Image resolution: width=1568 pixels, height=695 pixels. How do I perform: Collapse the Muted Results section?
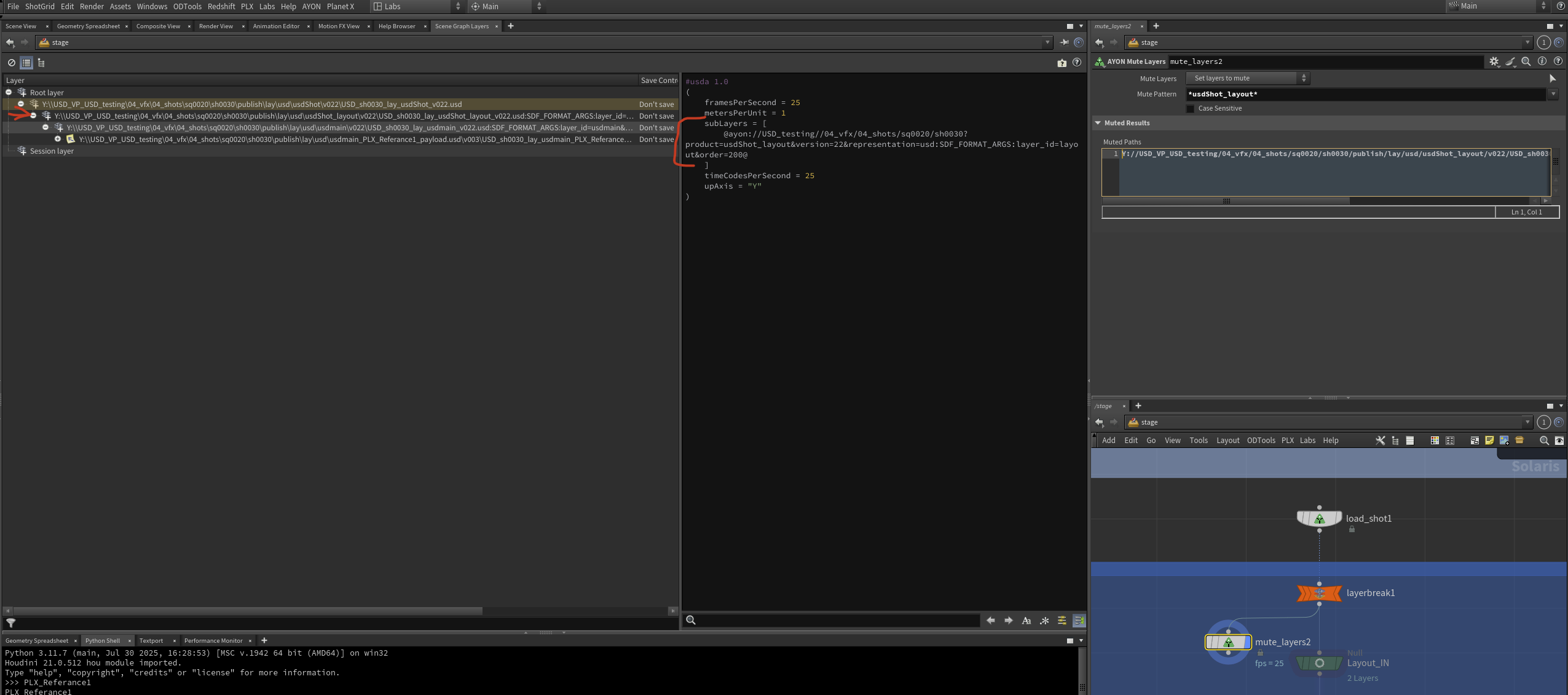(1098, 123)
